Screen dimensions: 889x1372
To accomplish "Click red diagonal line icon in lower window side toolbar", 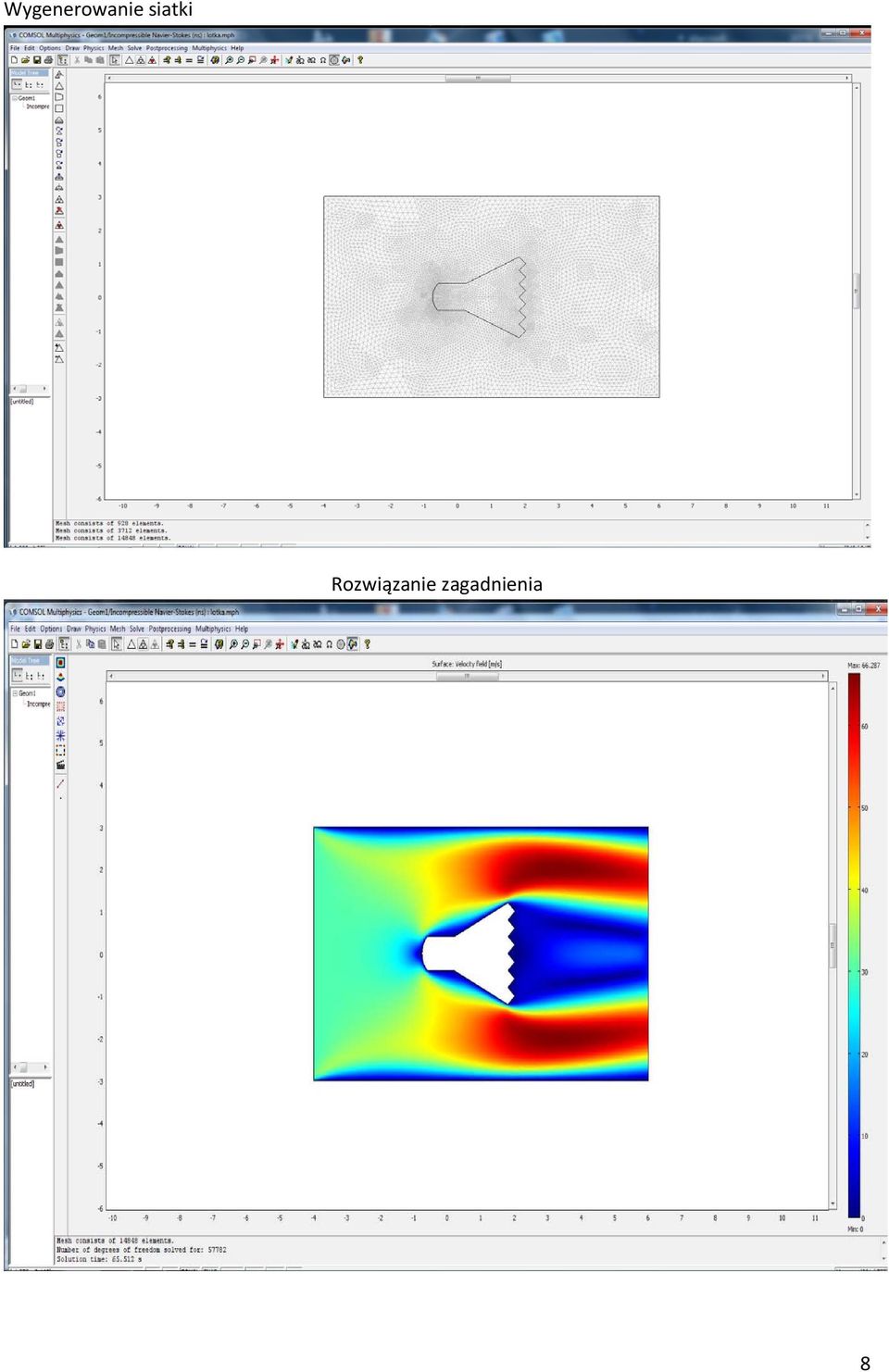I will coord(60,784).
